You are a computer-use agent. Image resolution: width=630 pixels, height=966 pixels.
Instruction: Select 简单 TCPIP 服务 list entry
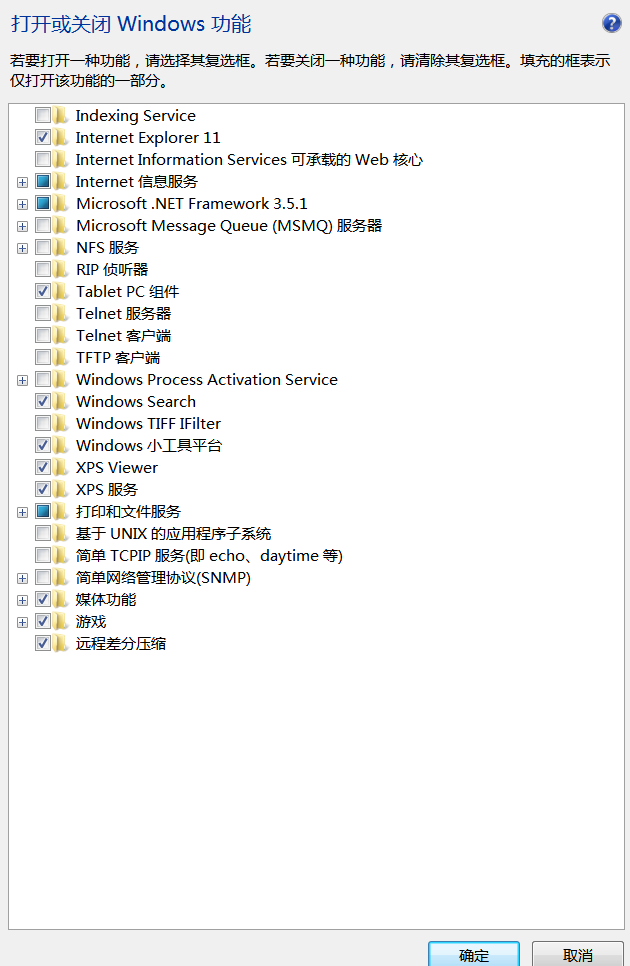(209, 556)
